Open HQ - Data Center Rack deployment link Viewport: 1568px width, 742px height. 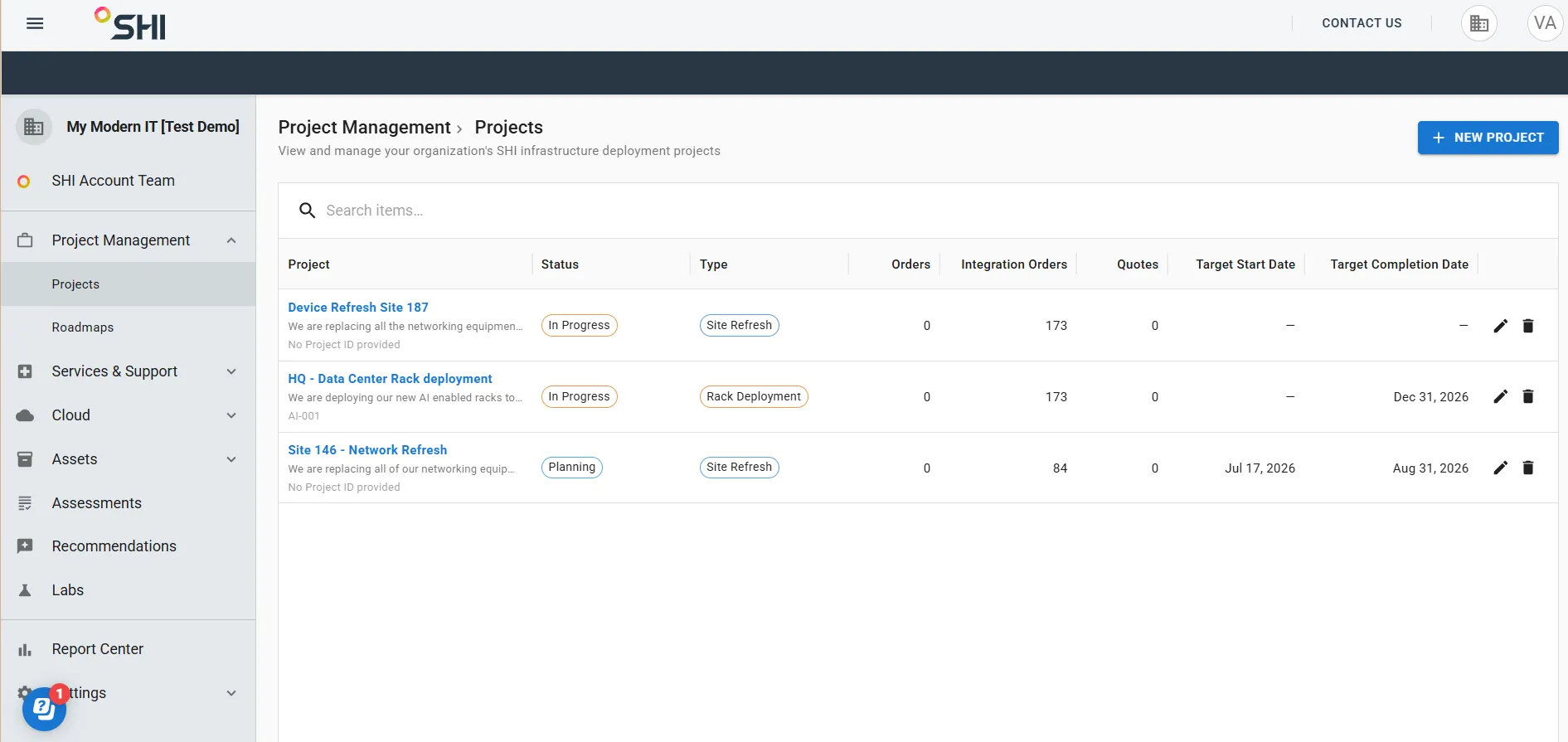(390, 379)
